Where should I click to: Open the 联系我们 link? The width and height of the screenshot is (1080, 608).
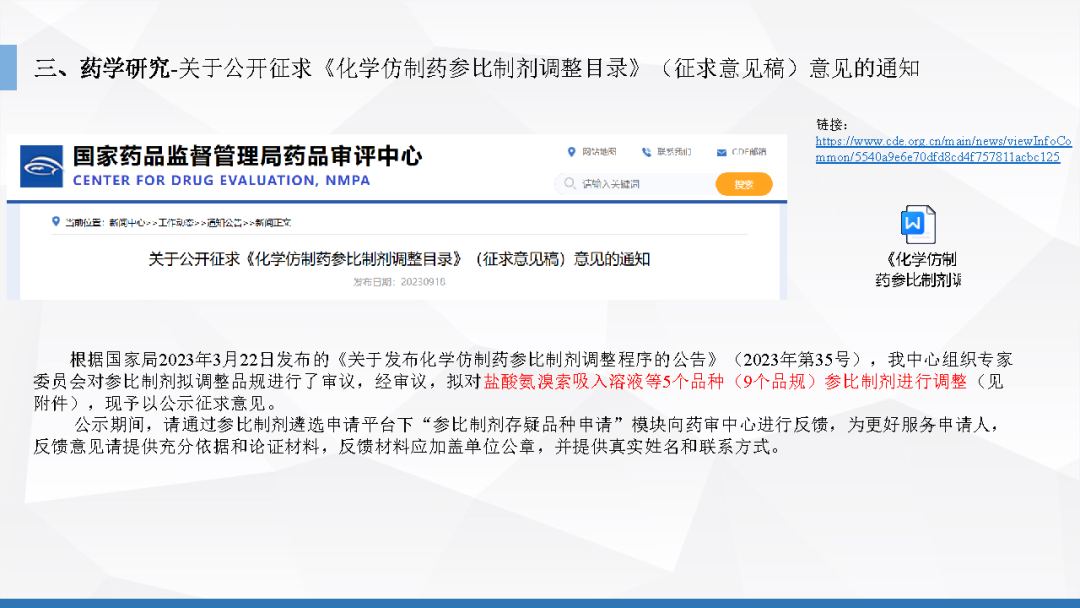(674, 152)
